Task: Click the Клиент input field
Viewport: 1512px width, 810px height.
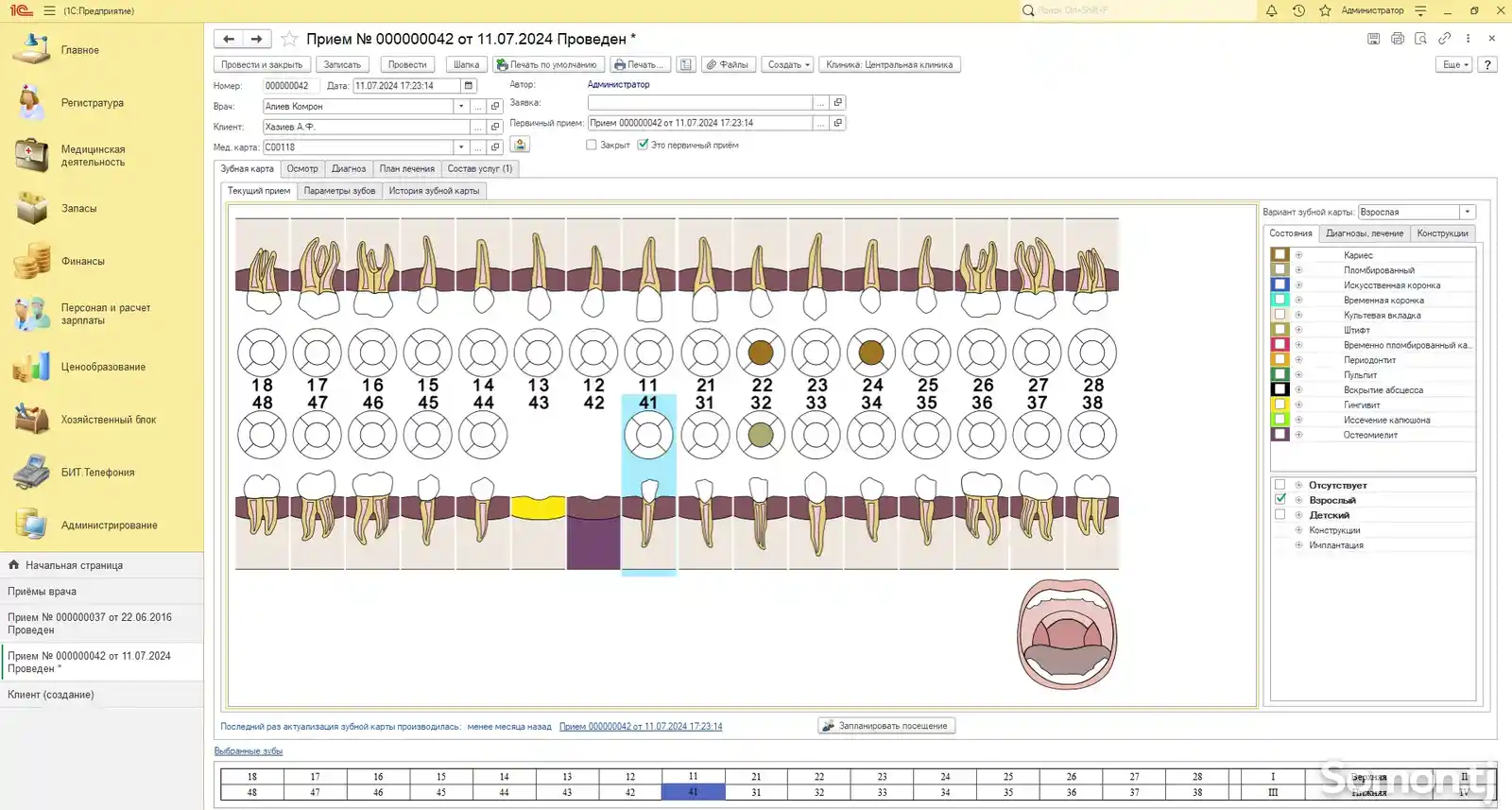Action: [367, 127]
